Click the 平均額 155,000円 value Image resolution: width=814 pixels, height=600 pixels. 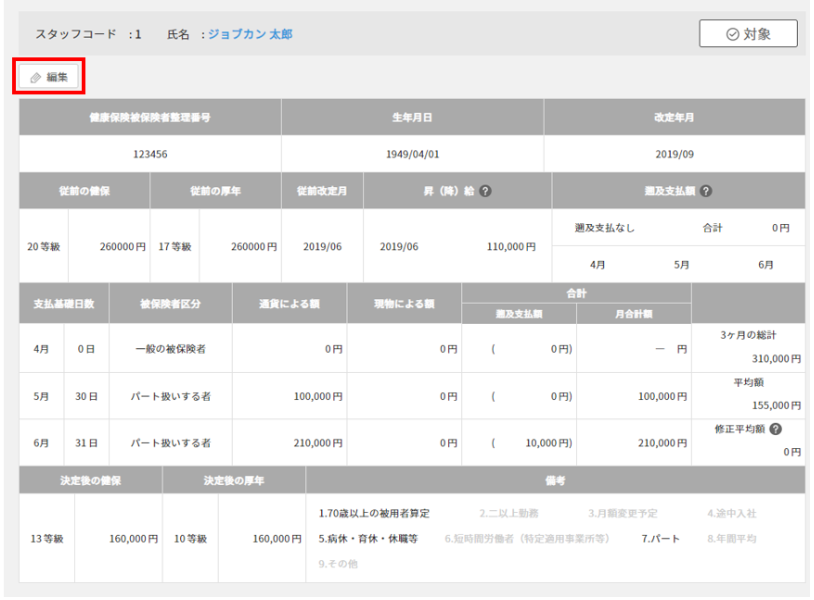point(776,405)
